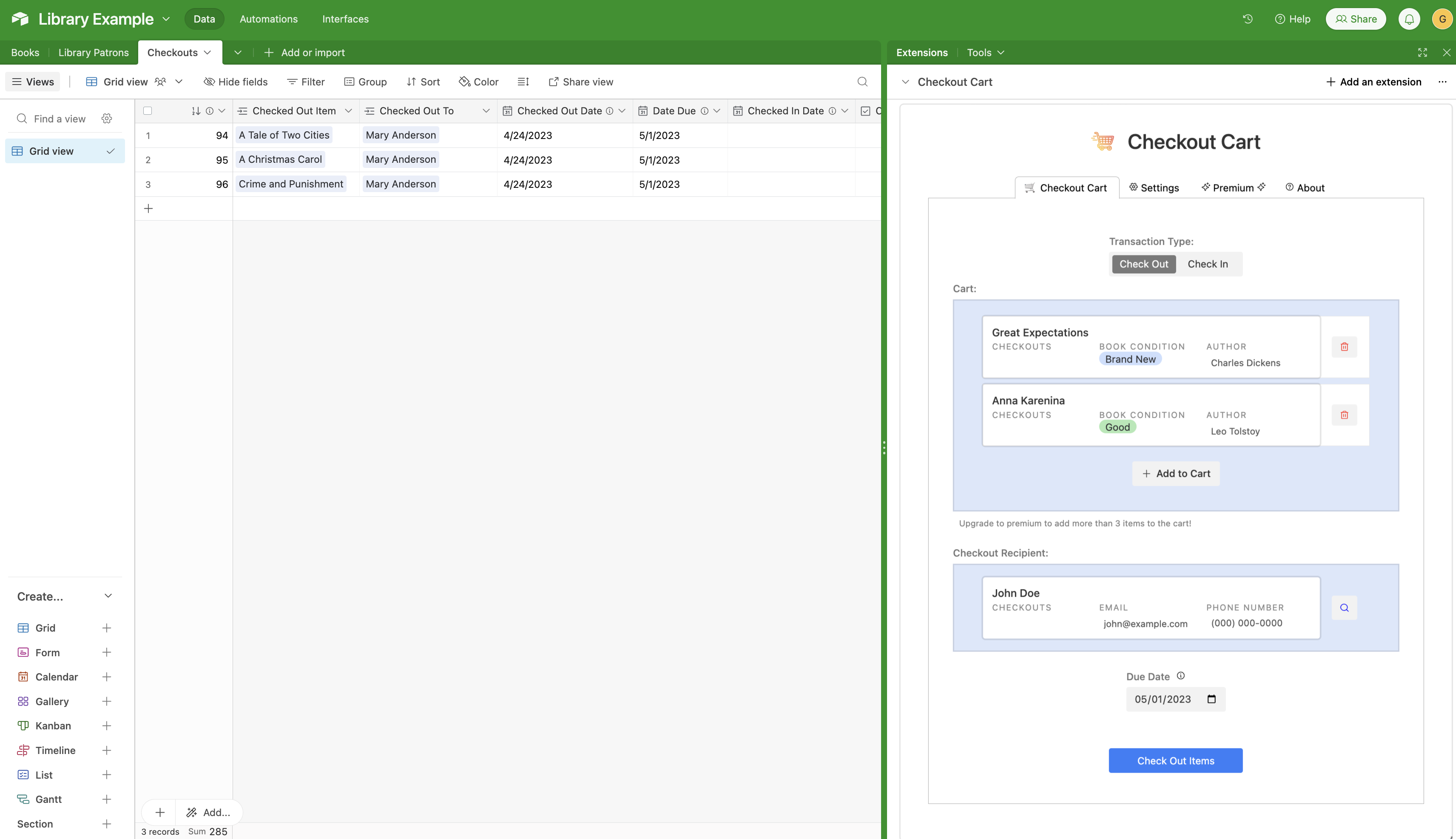
Task: Open Checked Out Item column dropdown
Action: pyautogui.click(x=348, y=111)
